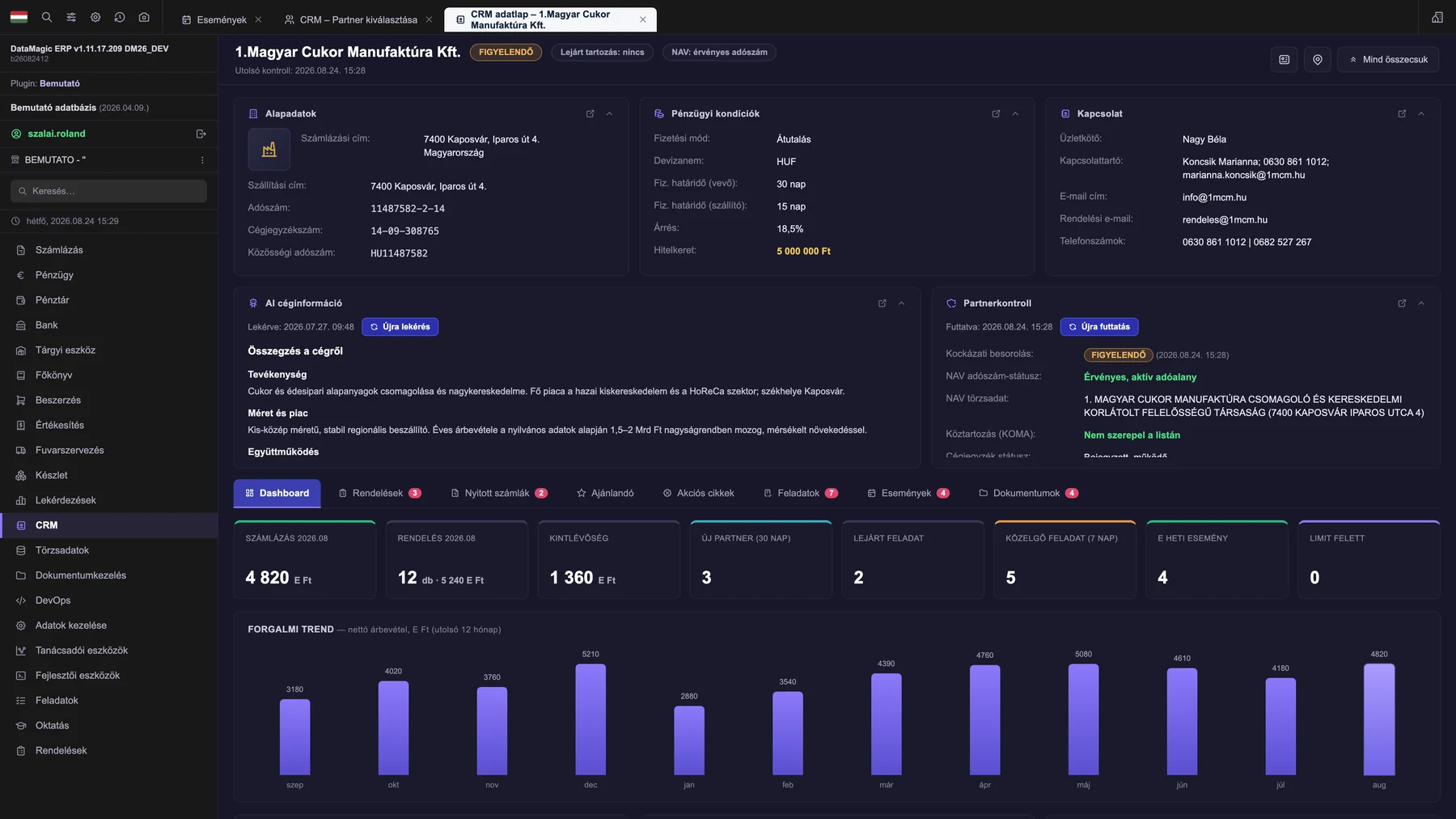This screenshot has width=1456, height=819.
Task: Open the LEJÁRT FELADAT card
Action: [x=913, y=560]
